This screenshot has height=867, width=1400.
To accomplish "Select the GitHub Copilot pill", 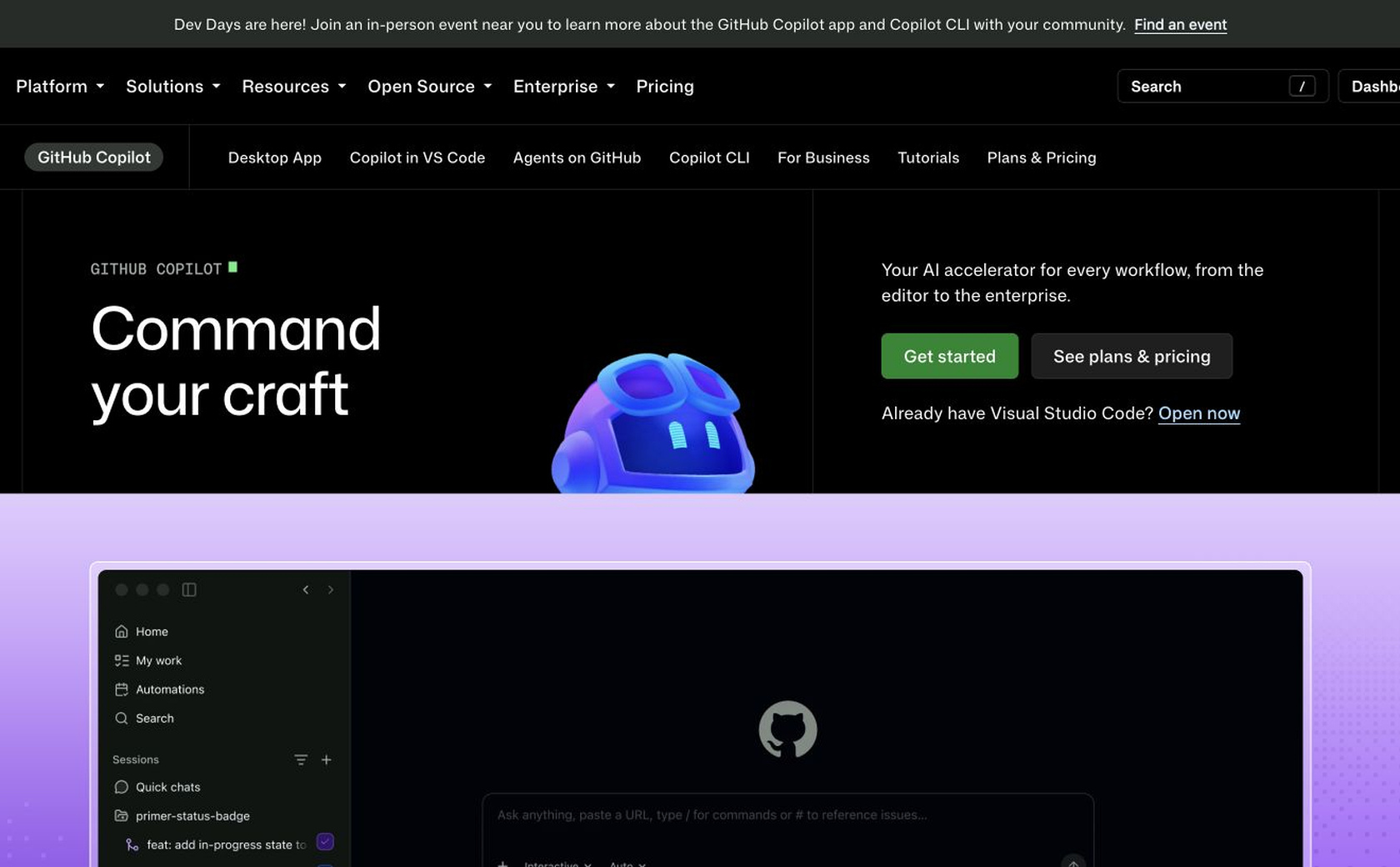I will 94,158.
